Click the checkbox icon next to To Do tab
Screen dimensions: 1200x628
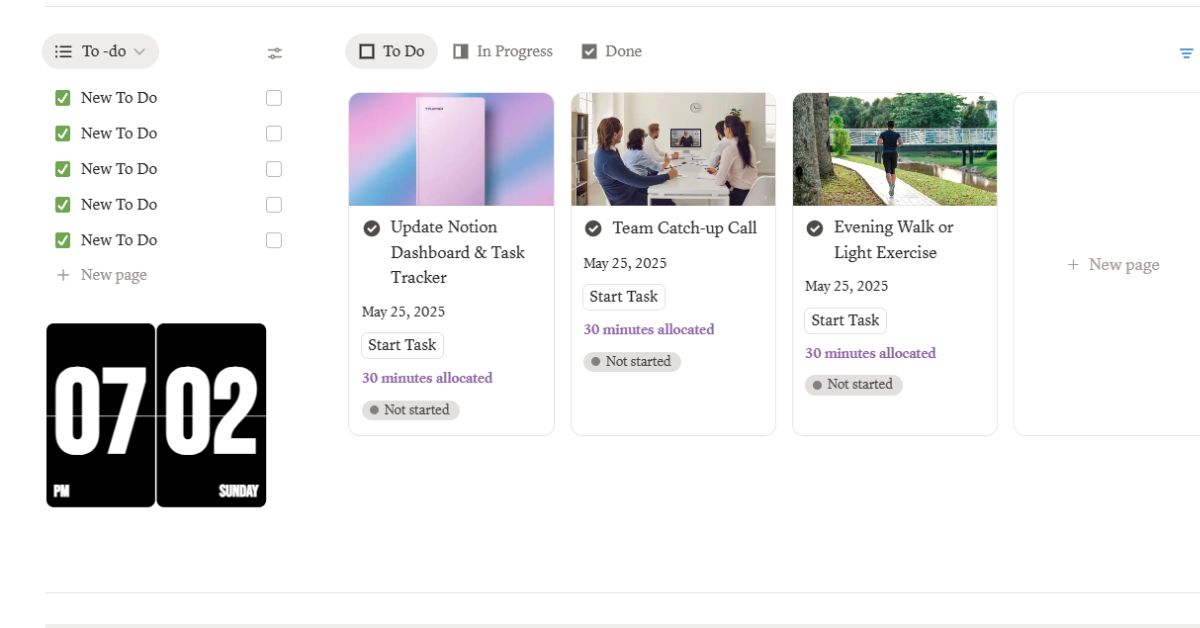click(368, 50)
